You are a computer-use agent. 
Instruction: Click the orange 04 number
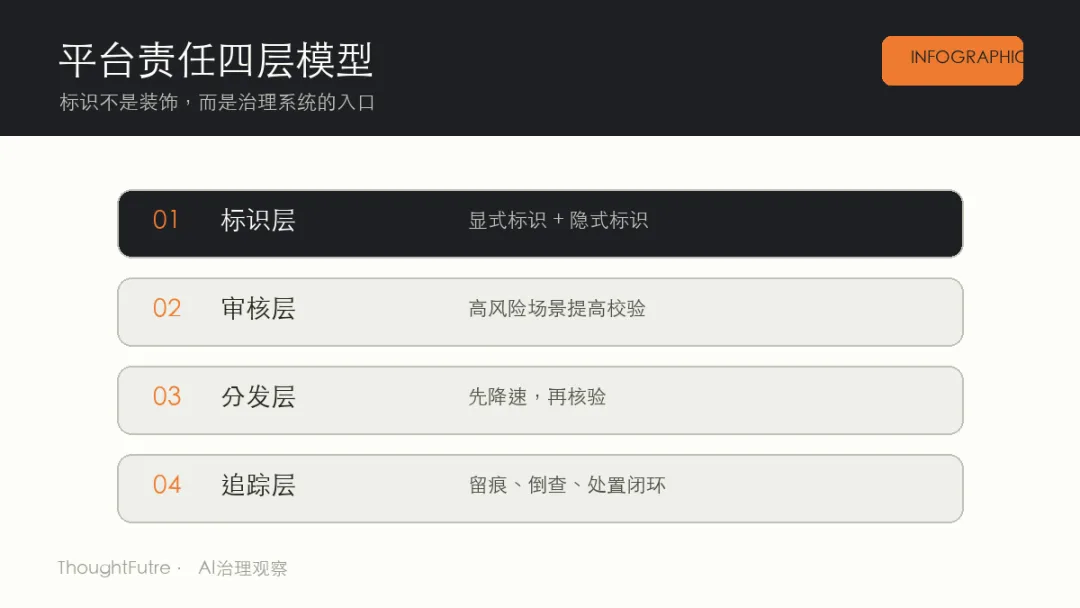[167, 485]
